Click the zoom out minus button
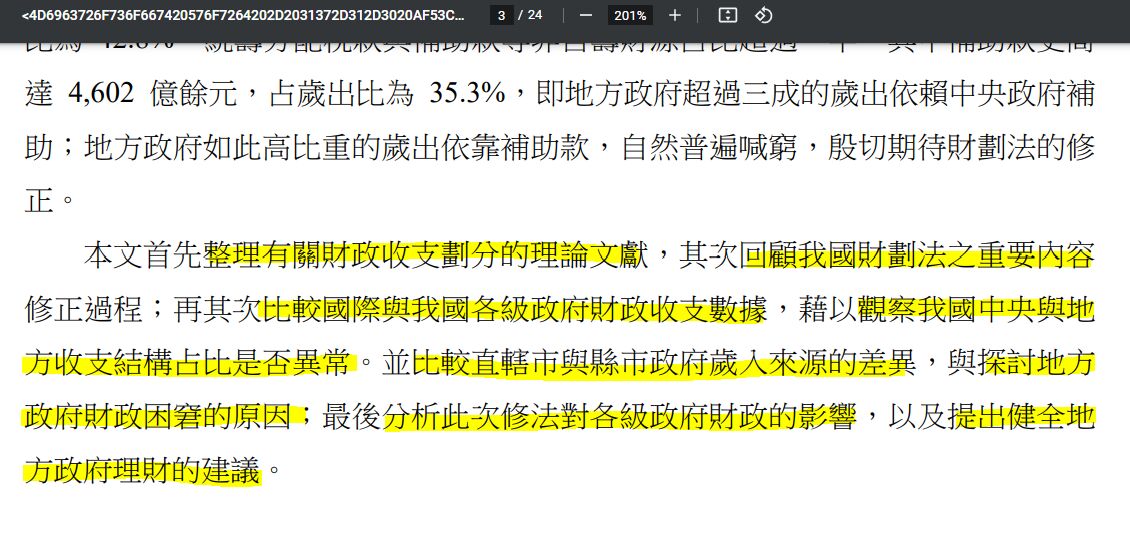The height and width of the screenshot is (547, 1130). click(x=586, y=15)
